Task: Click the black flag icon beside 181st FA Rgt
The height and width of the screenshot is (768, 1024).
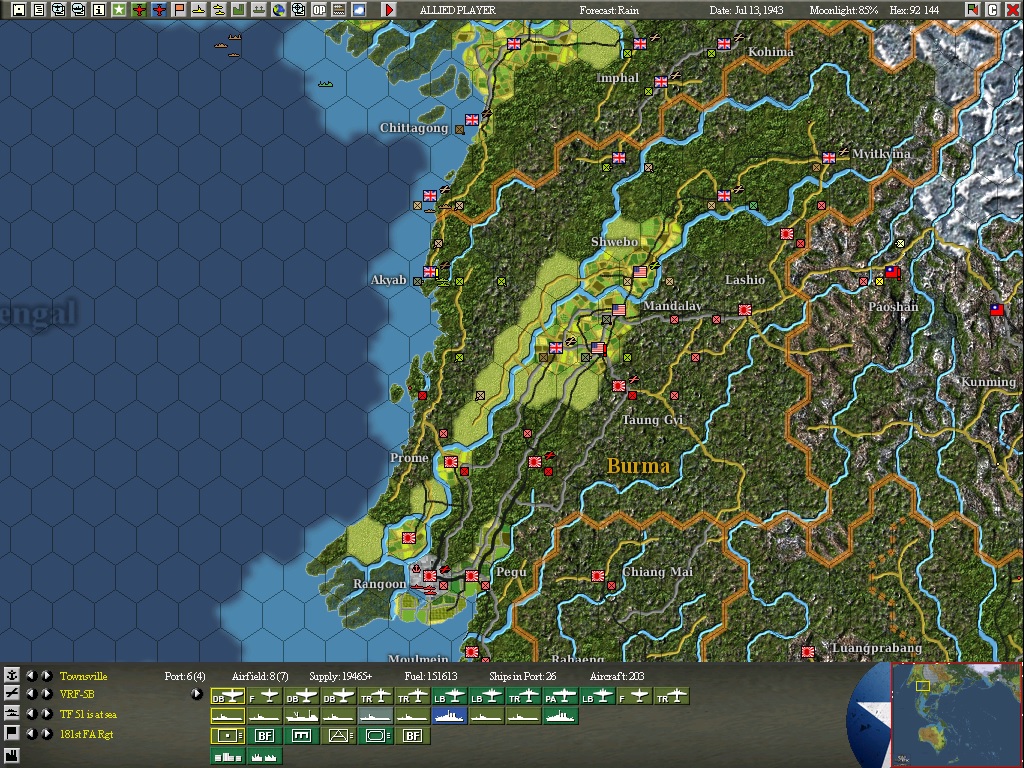Action: pos(12,733)
